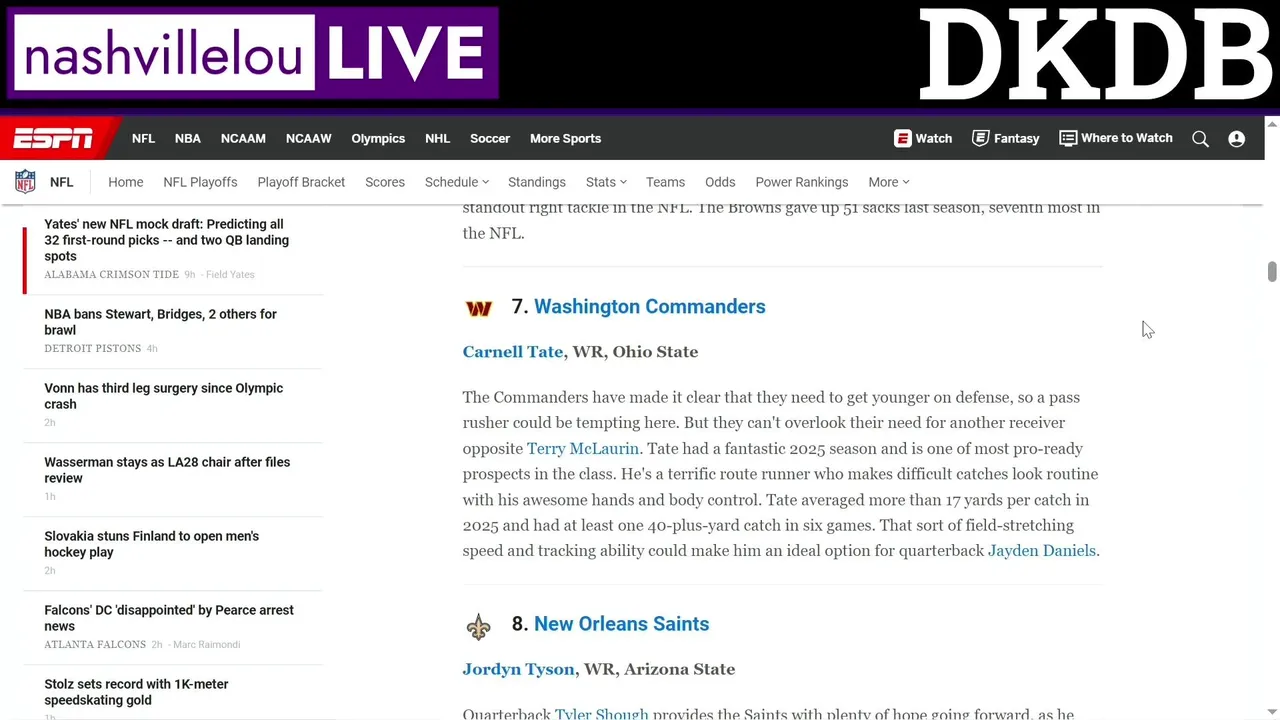This screenshot has width=1280, height=720.
Task: Click the NFL shield logo
Action: (25, 182)
